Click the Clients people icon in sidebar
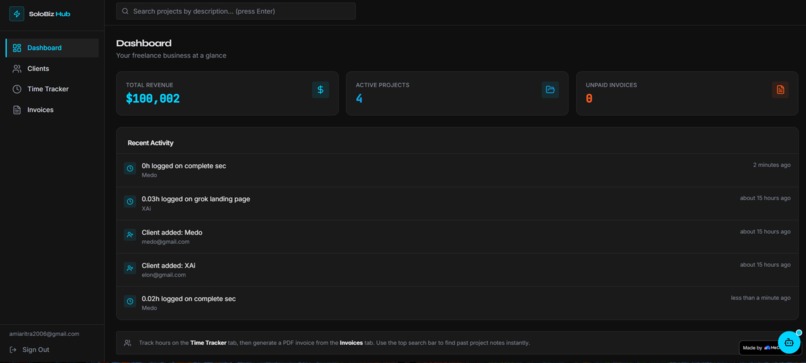This screenshot has width=806, height=363. (x=16, y=68)
